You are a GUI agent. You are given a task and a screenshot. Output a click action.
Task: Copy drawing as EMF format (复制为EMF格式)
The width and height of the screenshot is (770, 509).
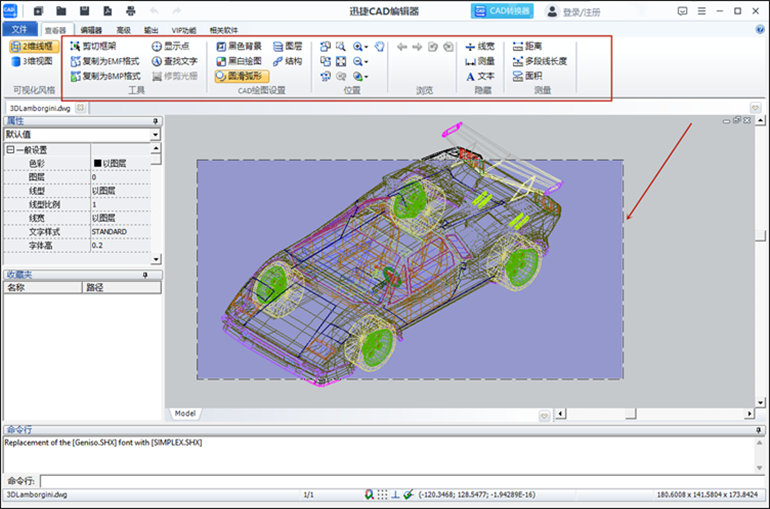(x=105, y=61)
